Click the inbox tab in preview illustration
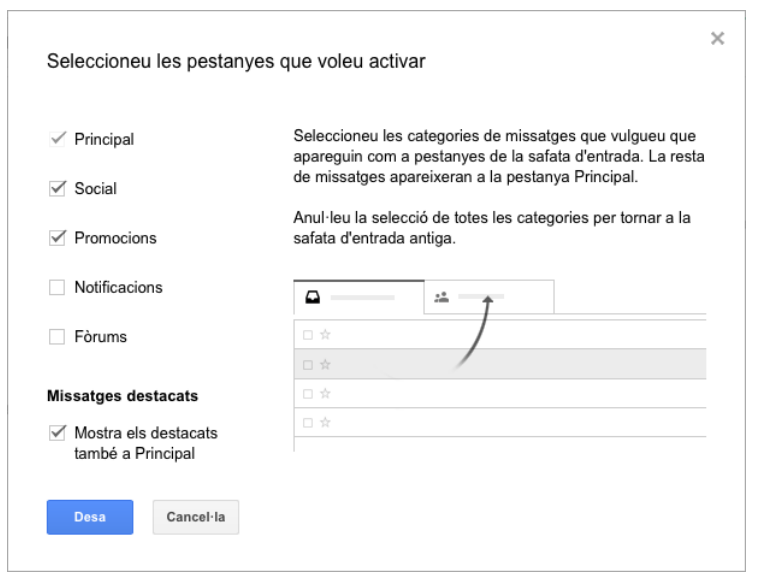The width and height of the screenshot is (759, 582). point(359,297)
